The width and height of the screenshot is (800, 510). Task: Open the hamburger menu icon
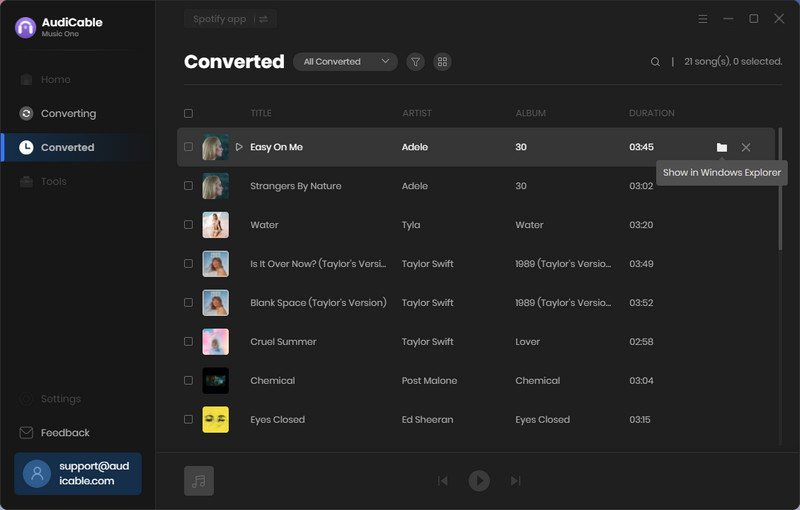tap(703, 19)
